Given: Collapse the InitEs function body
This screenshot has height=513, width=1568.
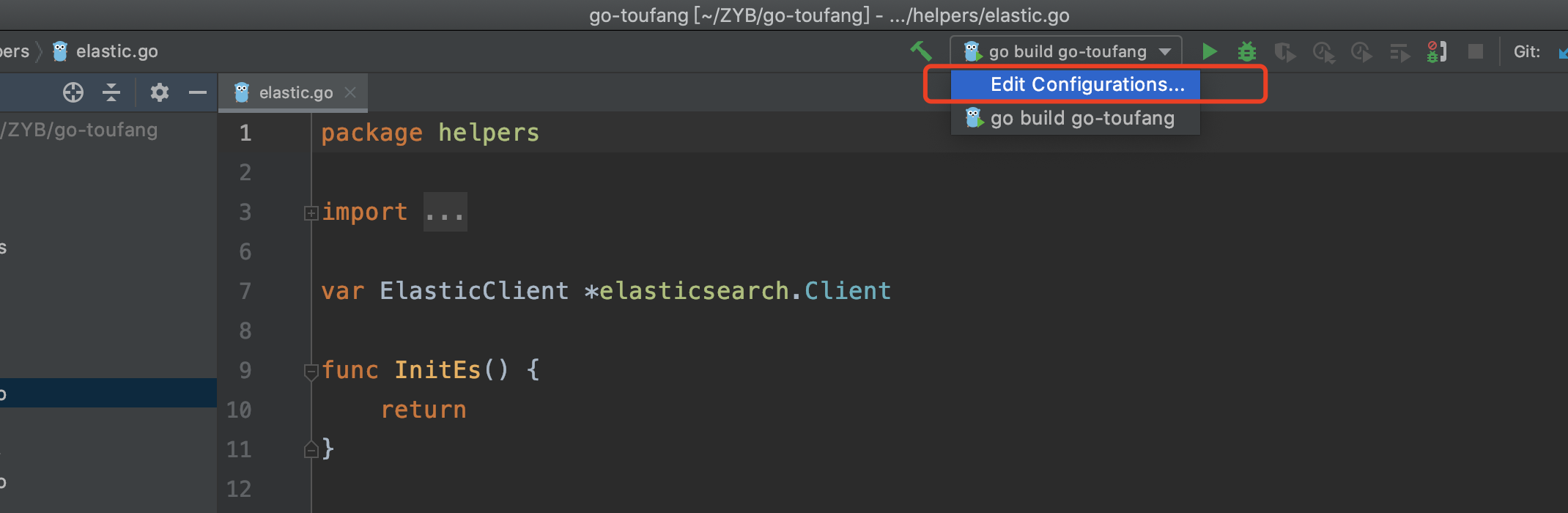Looking at the screenshot, I should (x=311, y=372).
